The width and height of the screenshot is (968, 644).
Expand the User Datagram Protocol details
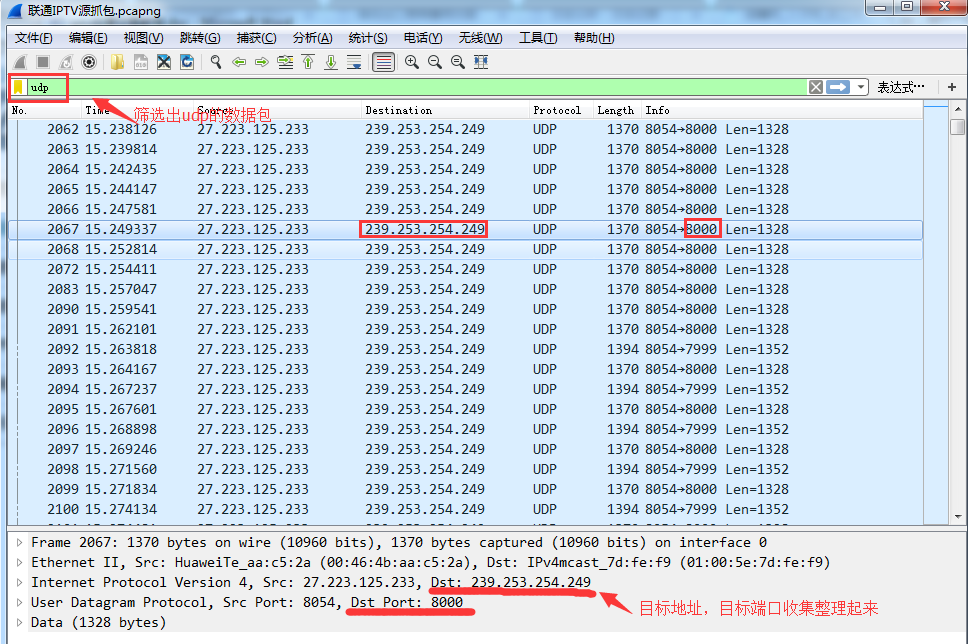click(x=20, y=602)
